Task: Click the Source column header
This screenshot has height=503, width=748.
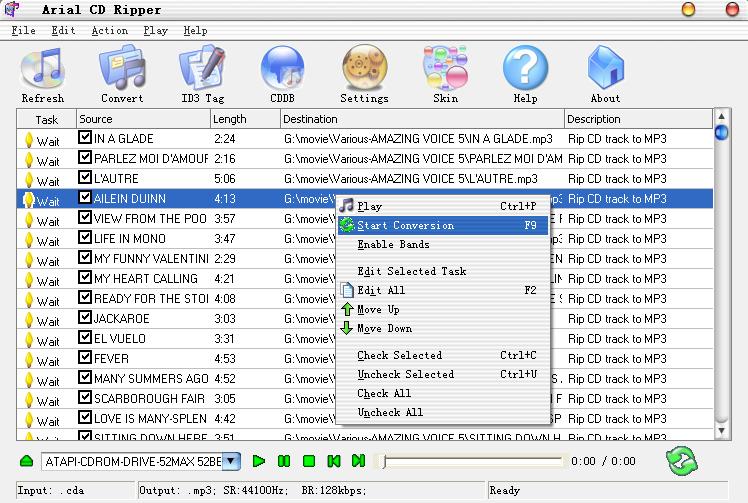Action: pyautogui.click(x=143, y=119)
